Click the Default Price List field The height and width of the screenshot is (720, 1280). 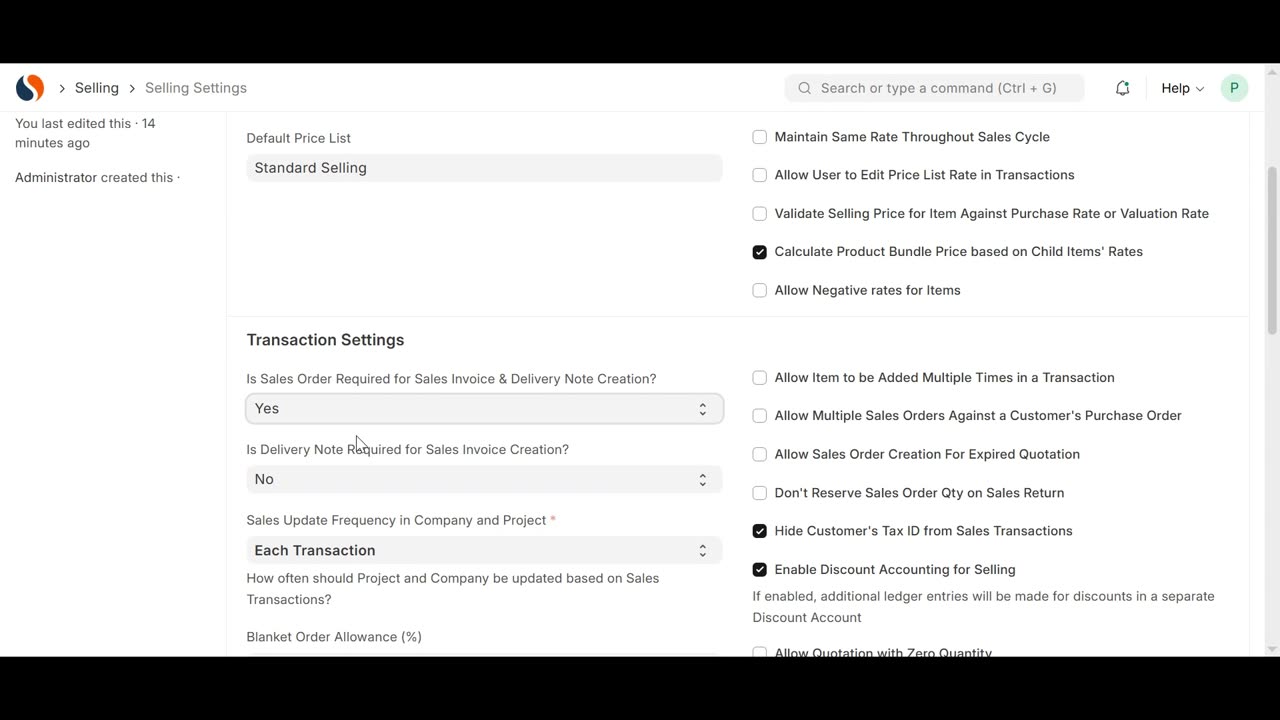484,168
